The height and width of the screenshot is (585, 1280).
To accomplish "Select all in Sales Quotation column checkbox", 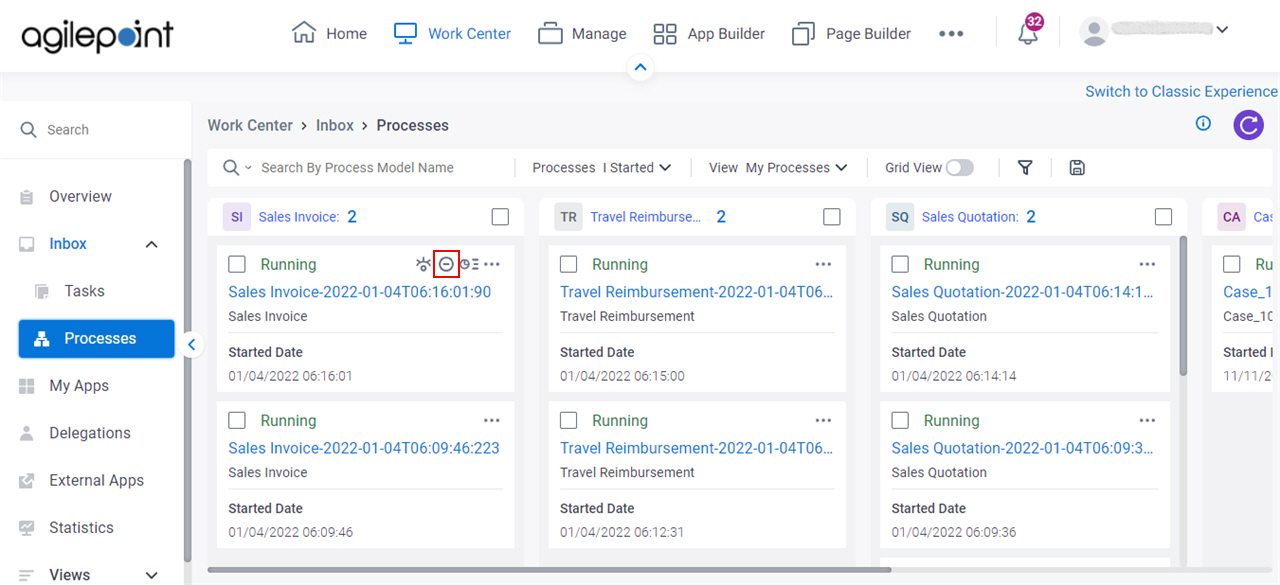I will tap(1163, 217).
